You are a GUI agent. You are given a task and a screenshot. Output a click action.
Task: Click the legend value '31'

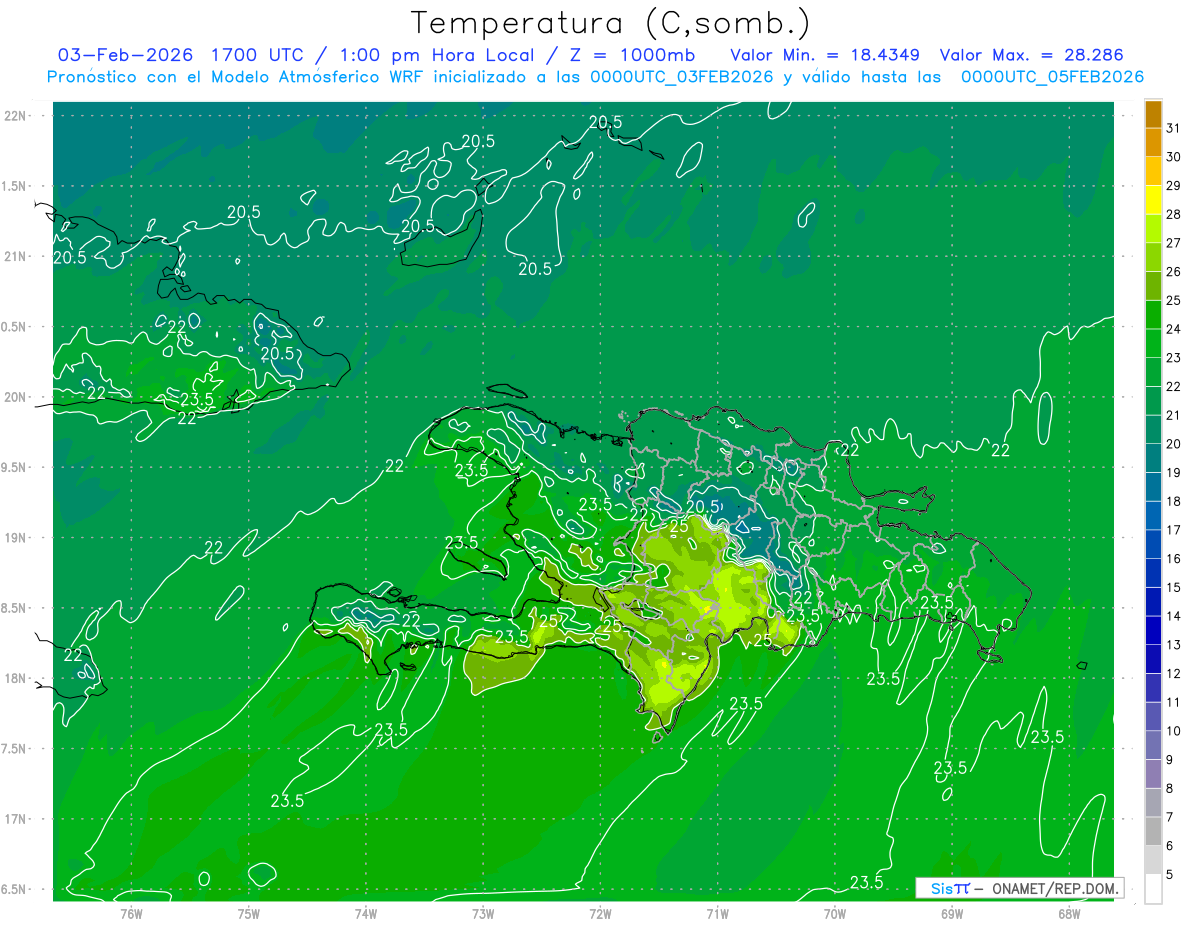pos(1173,128)
